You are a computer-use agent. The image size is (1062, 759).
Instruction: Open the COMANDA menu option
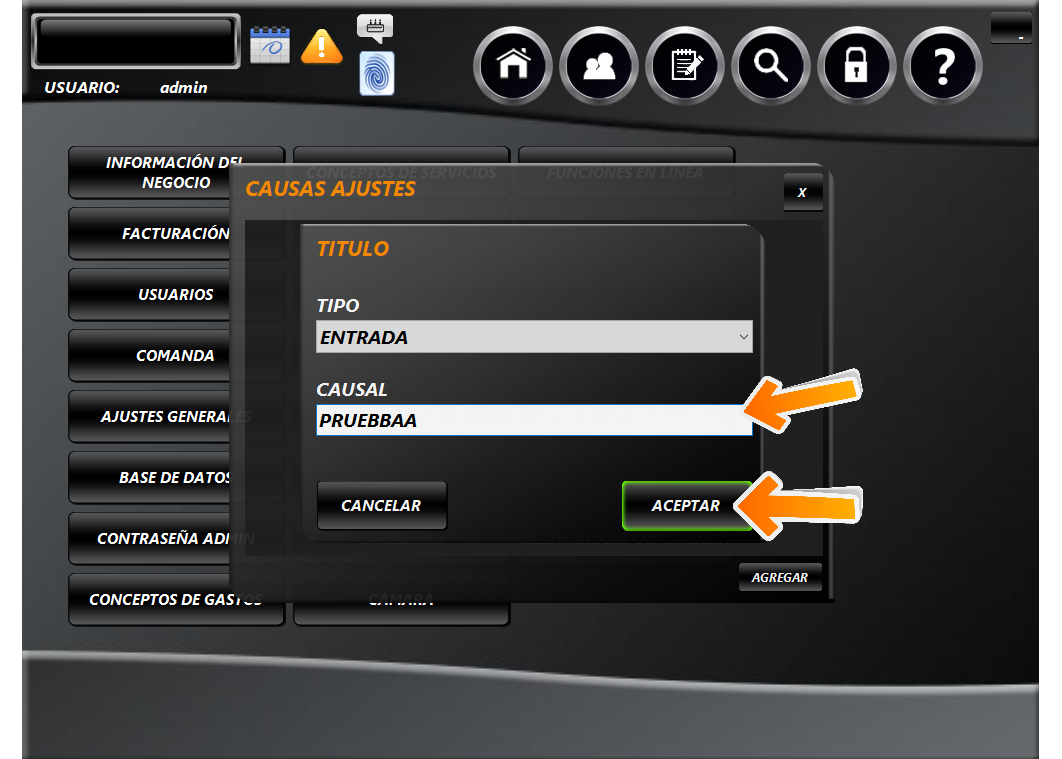pos(150,356)
